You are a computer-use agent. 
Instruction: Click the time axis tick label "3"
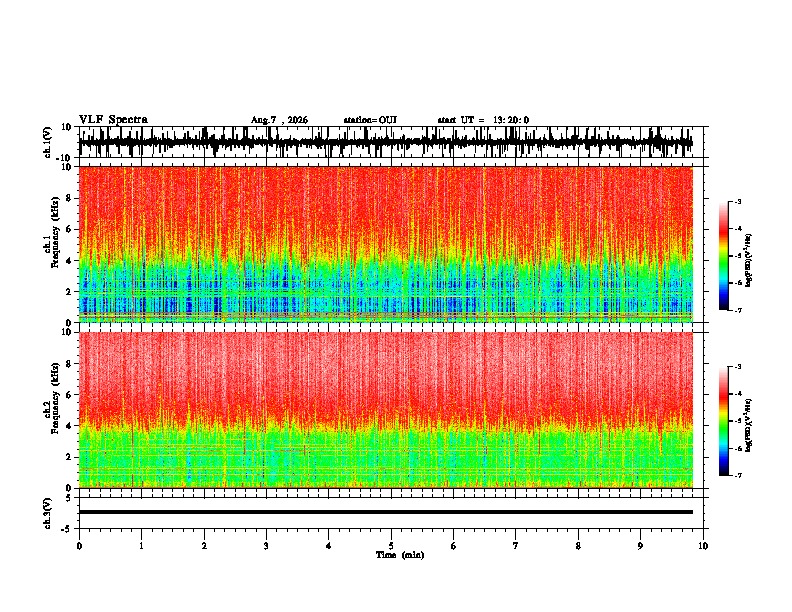tap(266, 546)
